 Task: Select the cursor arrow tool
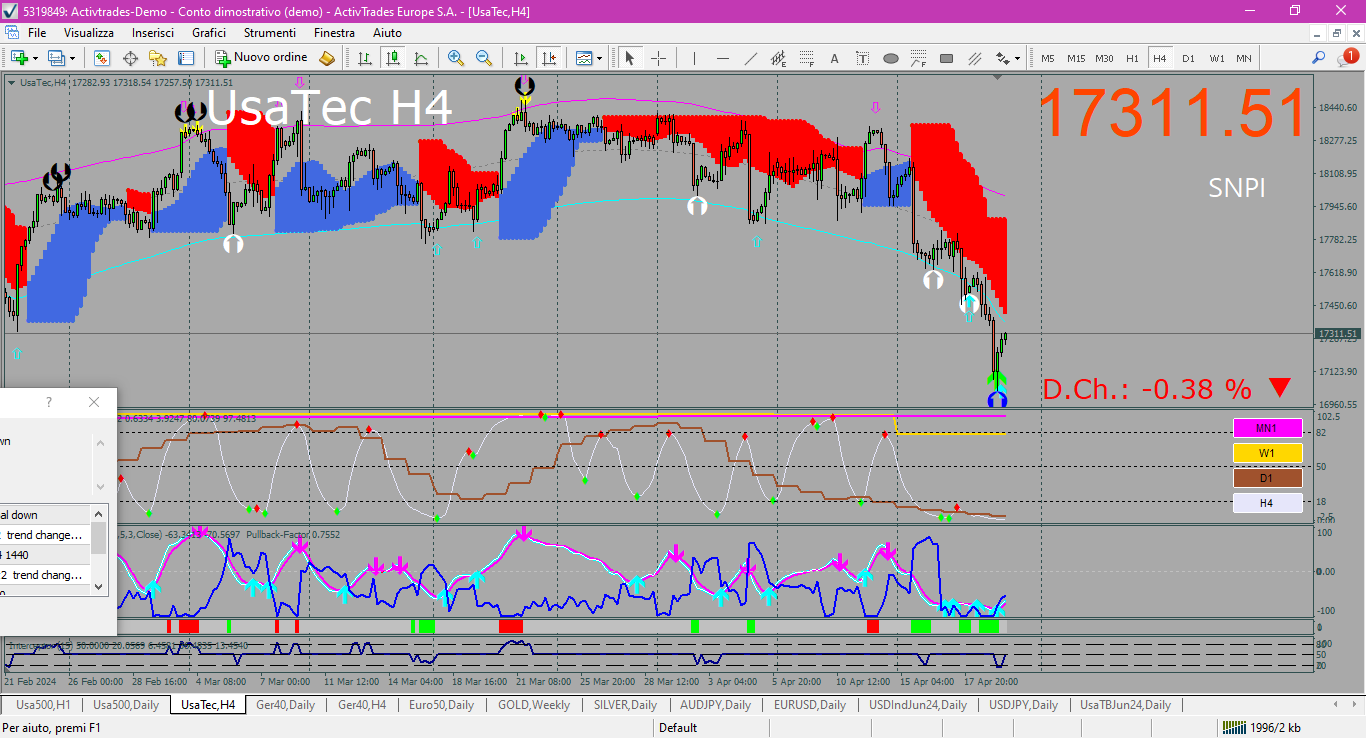click(x=630, y=58)
